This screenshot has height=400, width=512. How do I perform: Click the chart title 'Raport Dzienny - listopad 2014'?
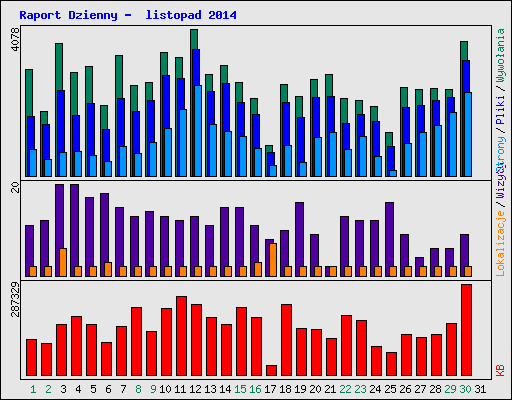coord(128,15)
